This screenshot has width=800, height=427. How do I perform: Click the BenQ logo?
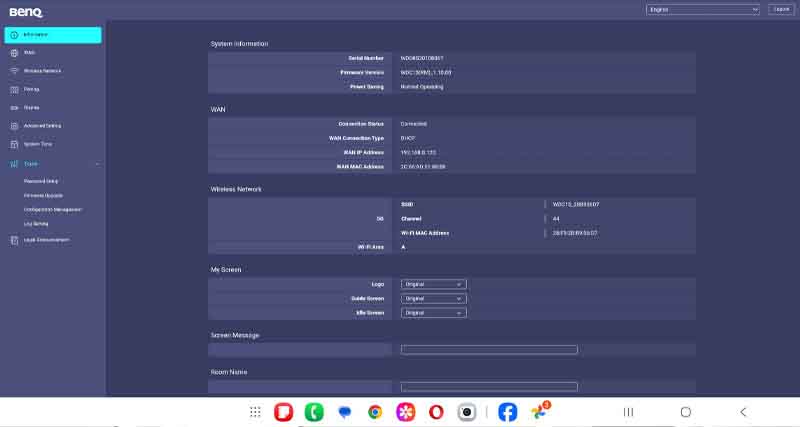tap(26, 12)
